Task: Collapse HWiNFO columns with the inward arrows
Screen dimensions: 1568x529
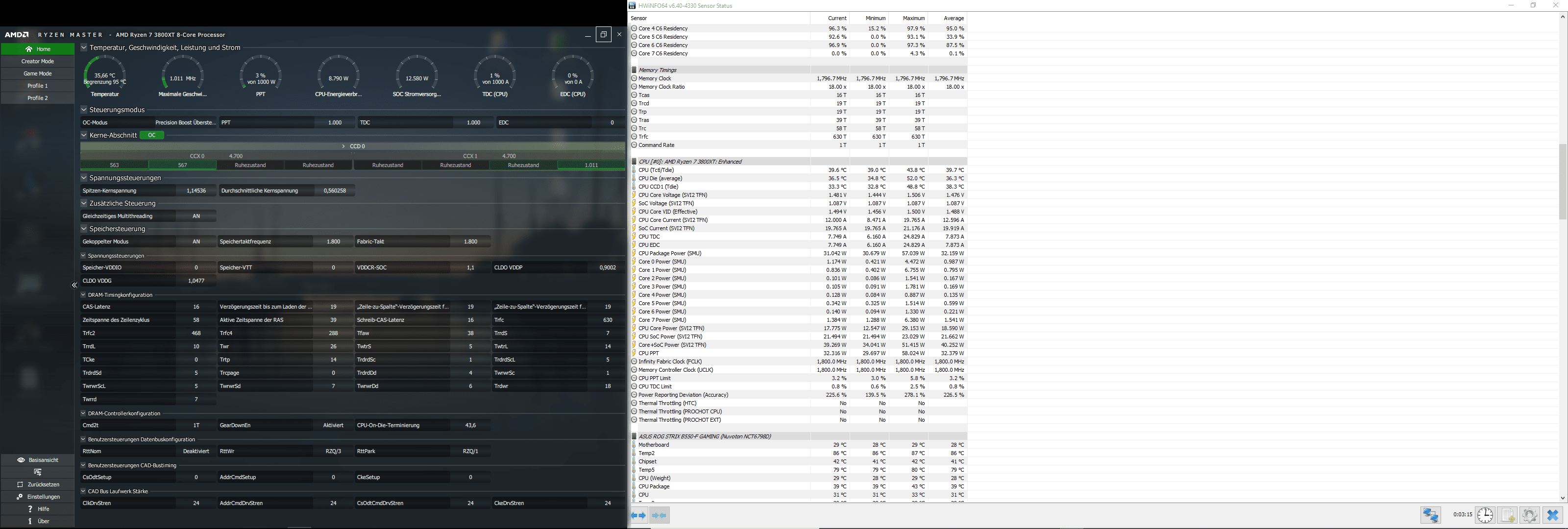Action: coord(659,516)
